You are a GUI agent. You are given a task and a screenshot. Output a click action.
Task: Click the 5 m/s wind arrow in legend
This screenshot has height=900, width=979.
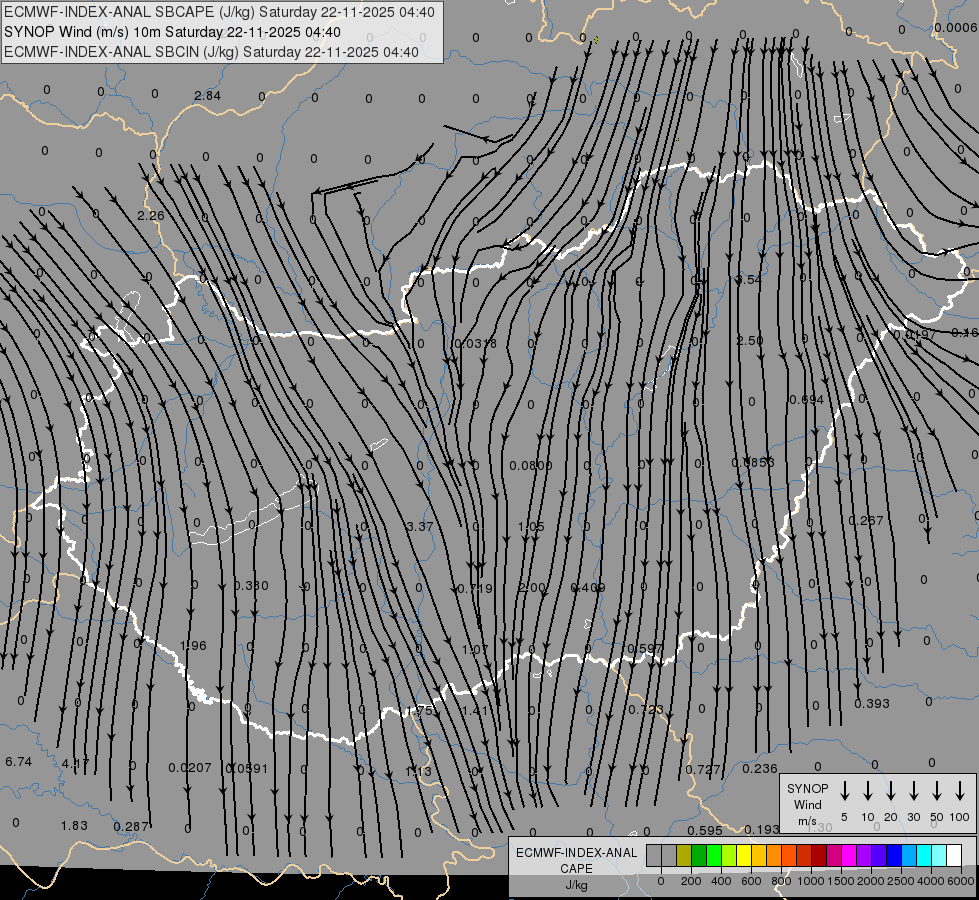[x=845, y=791]
